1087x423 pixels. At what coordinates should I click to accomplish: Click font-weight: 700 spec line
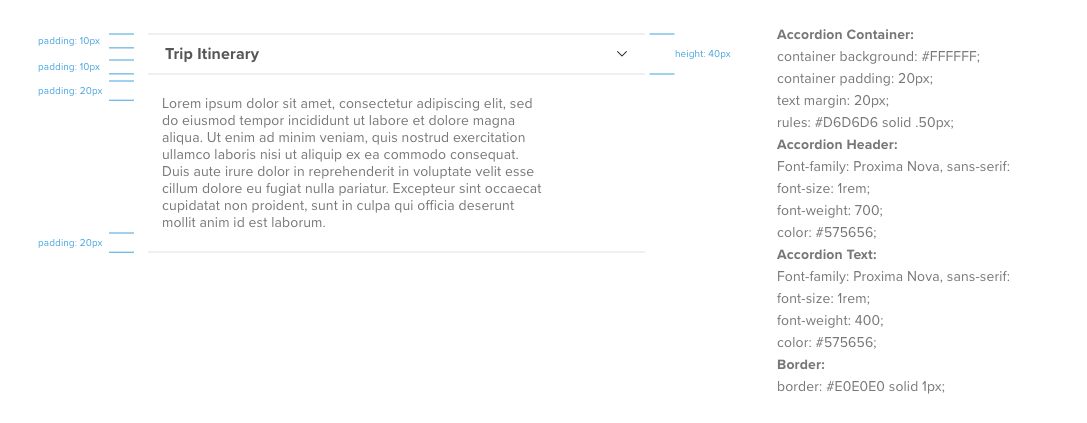(x=830, y=210)
